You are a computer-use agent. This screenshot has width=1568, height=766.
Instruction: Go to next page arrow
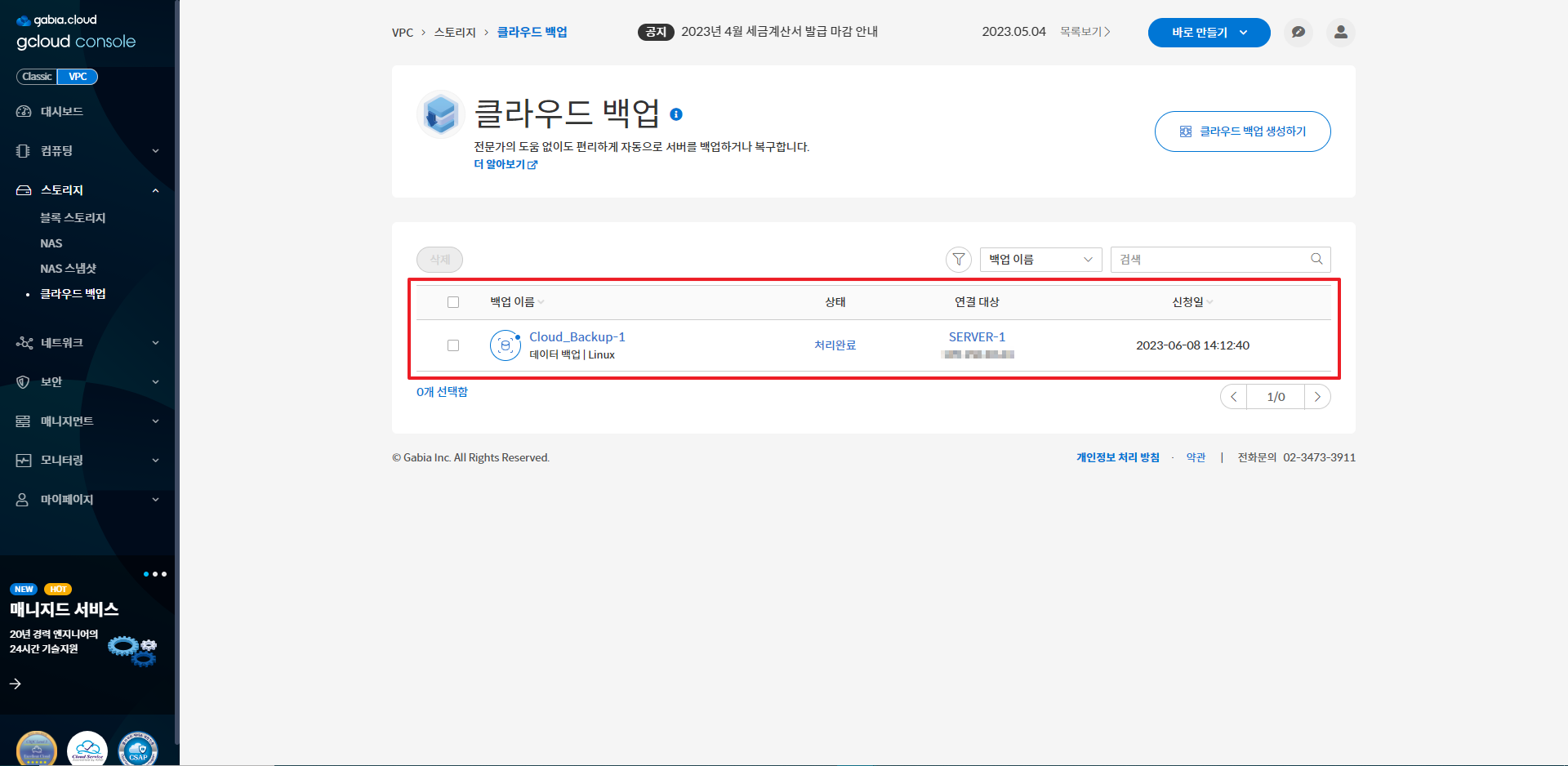[x=1317, y=397]
